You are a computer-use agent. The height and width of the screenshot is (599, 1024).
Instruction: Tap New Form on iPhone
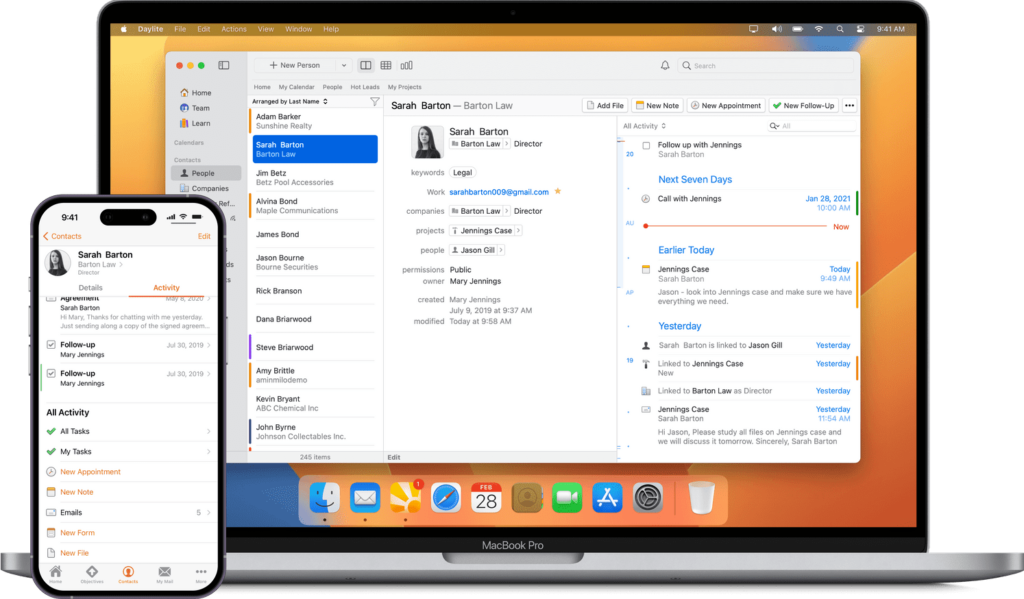click(77, 532)
